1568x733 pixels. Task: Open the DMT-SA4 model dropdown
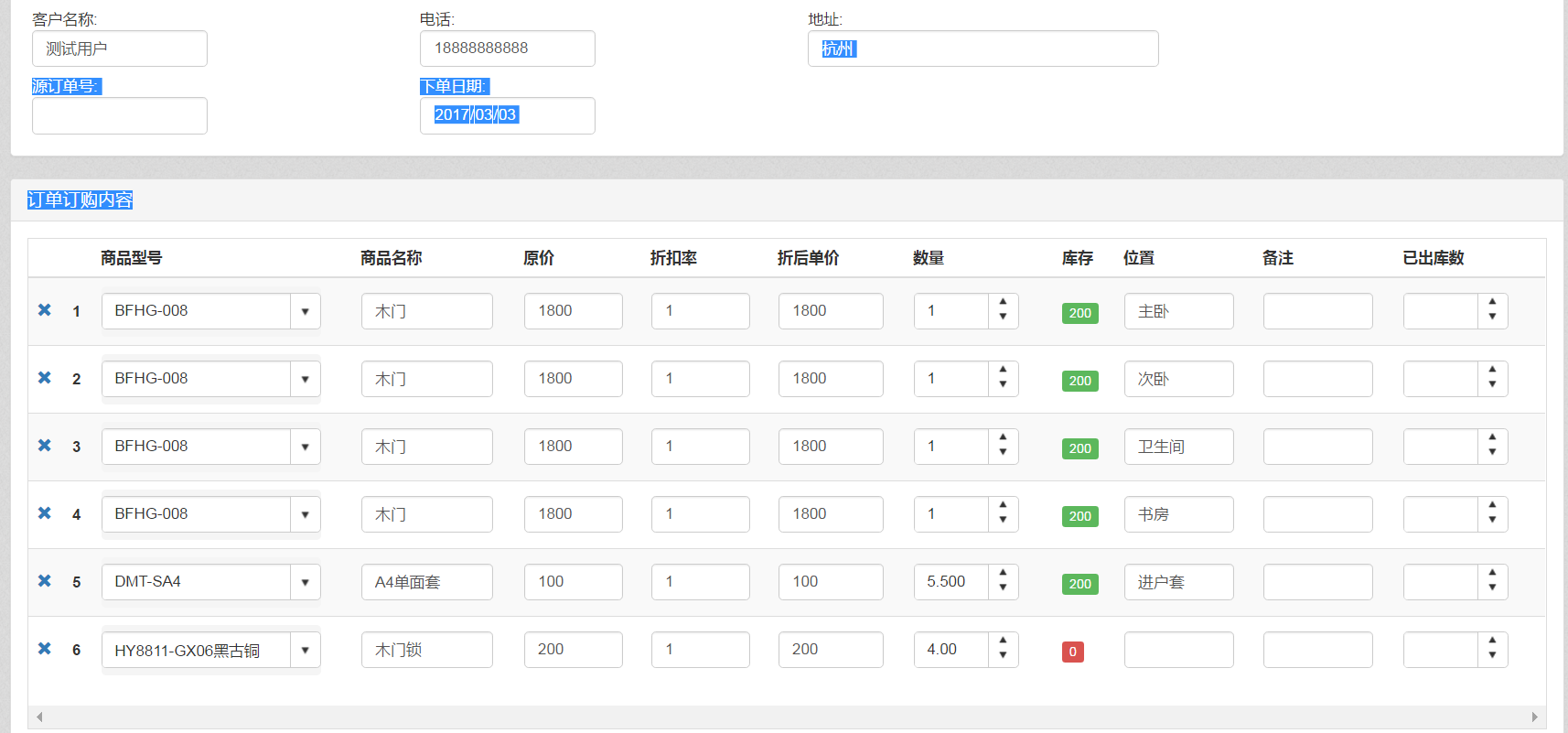pyautogui.click(x=305, y=582)
